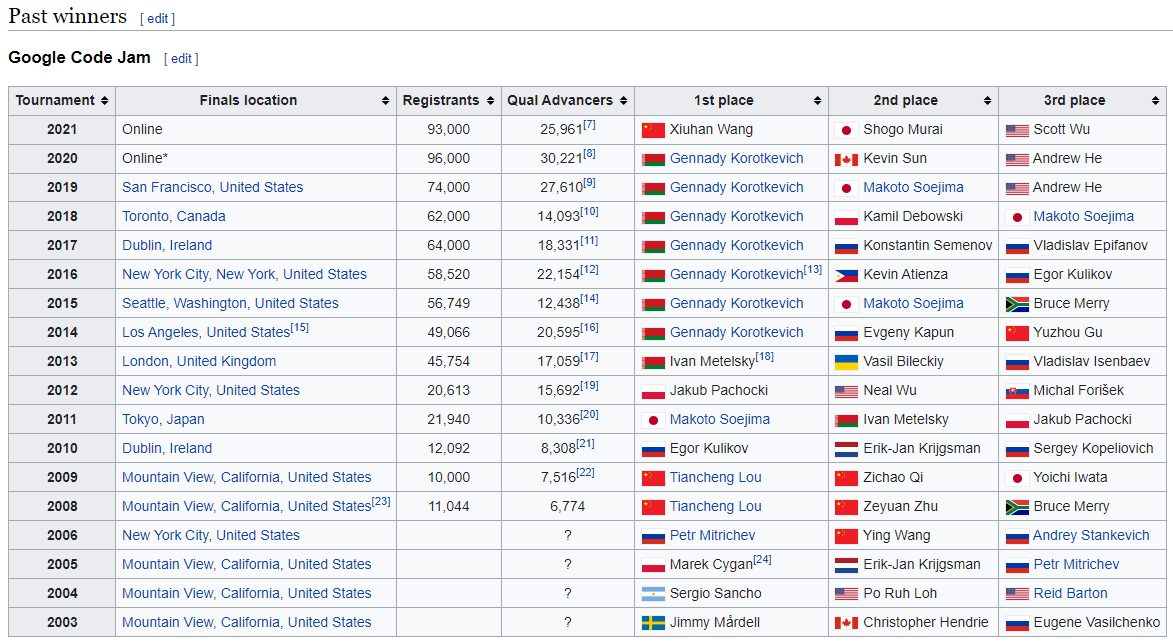
Task: Sort by 2nd place column arrows
Action: [987, 100]
